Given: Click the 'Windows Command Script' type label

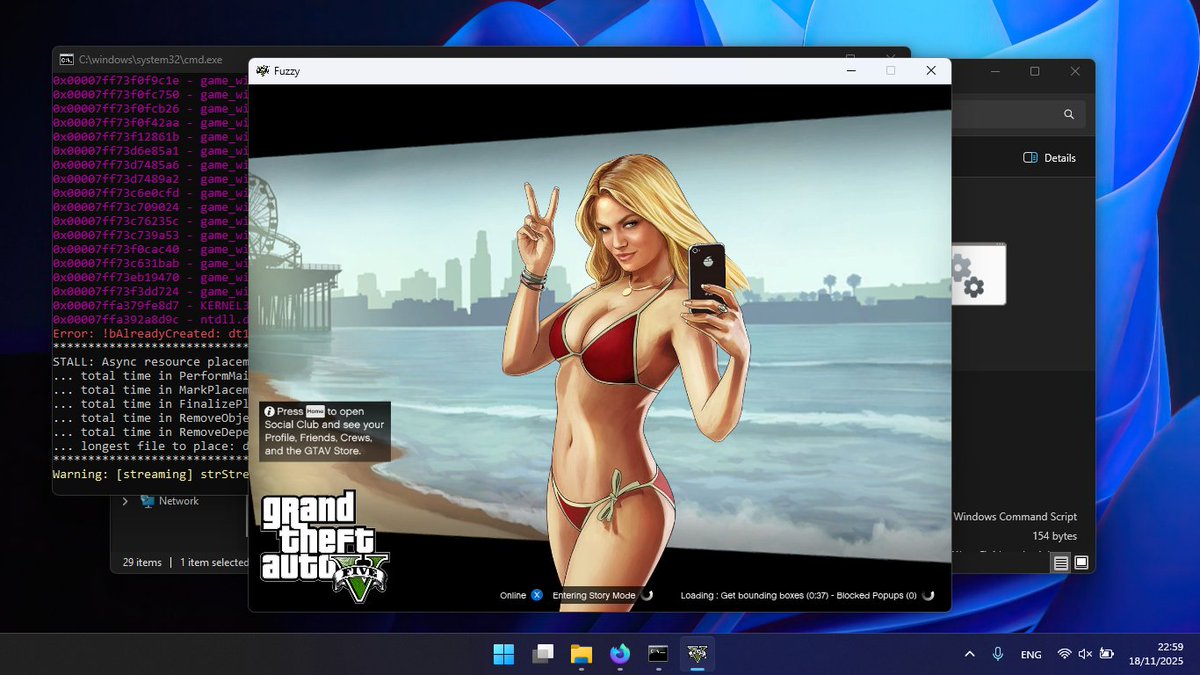Looking at the screenshot, I should coord(1015,517).
